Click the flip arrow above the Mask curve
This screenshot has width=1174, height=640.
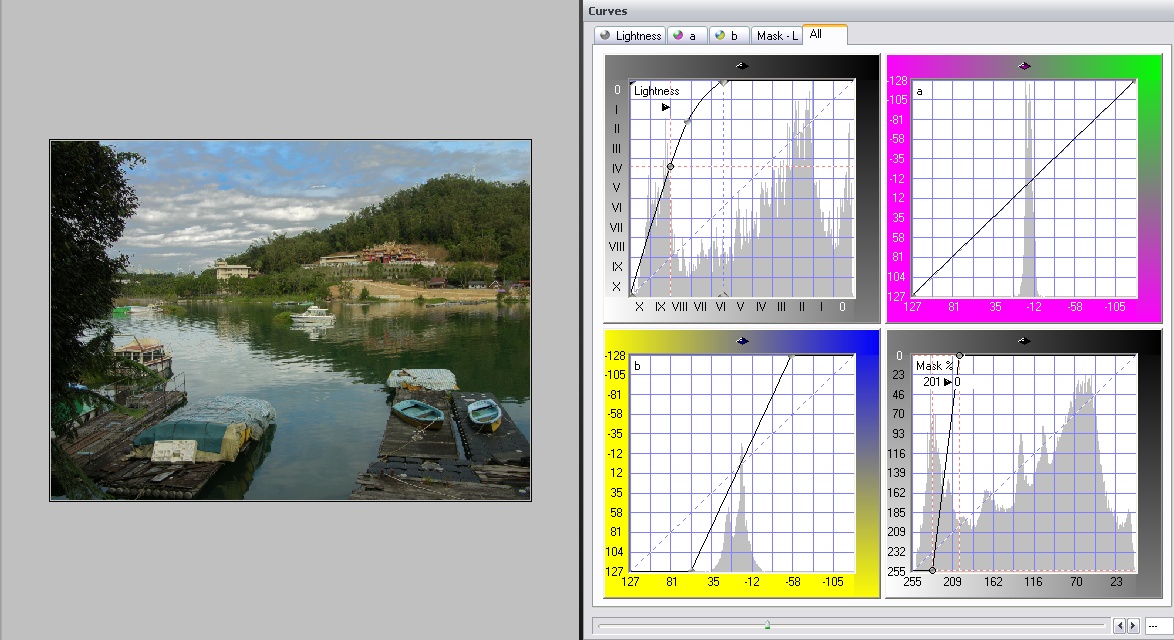(x=1024, y=341)
